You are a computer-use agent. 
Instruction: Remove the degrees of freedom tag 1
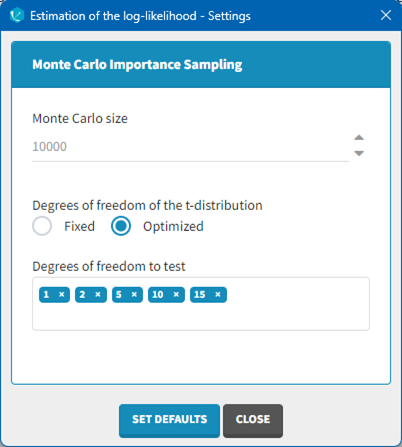[62, 294]
